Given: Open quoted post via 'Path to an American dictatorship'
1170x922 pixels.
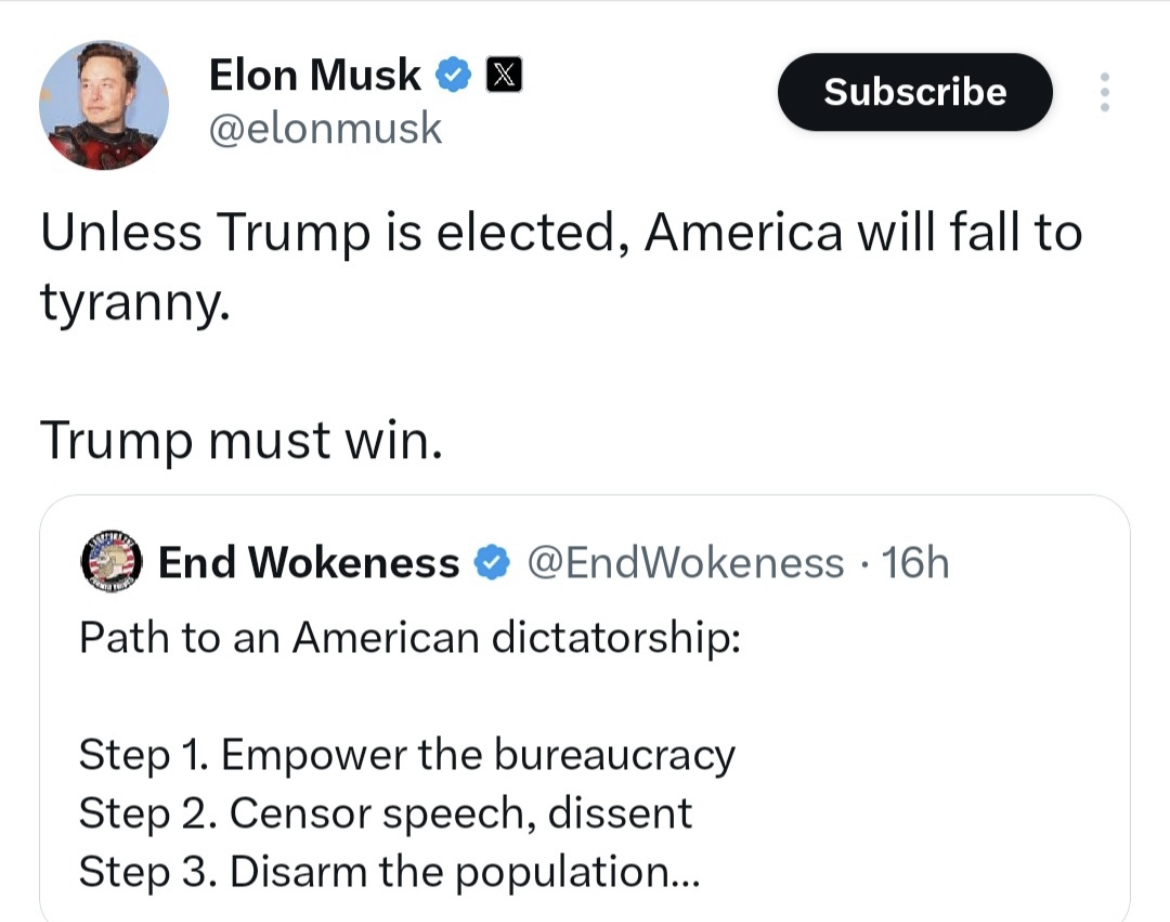Looking at the screenshot, I should pos(410,637).
